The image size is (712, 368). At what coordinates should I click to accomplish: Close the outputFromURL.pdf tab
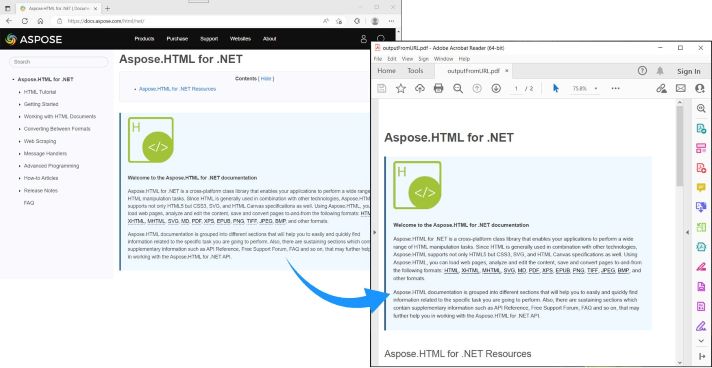(x=507, y=71)
